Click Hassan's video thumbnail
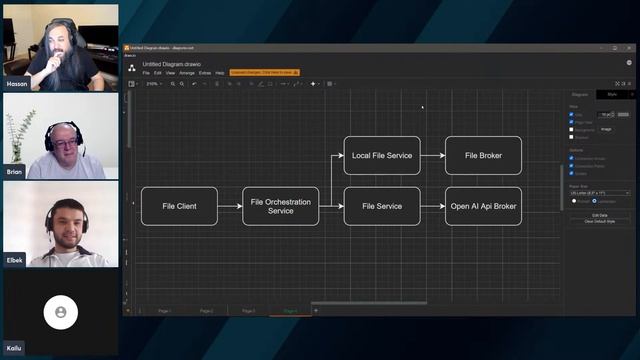640x360 pixels. tap(61, 47)
